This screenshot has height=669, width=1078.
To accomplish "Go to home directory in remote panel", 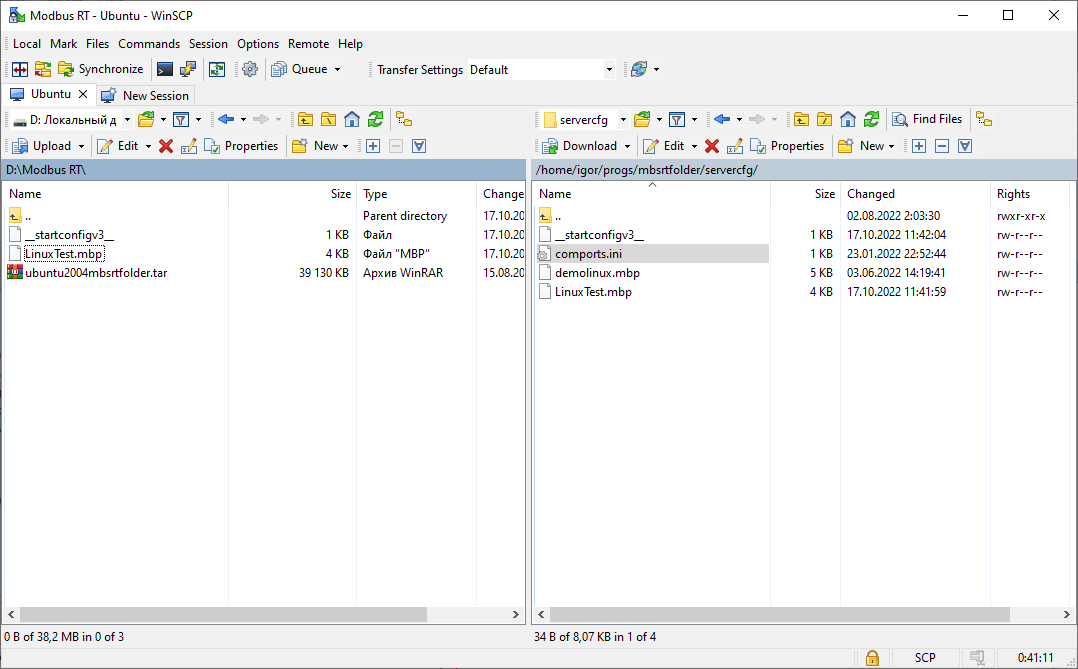I will click(848, 120).
